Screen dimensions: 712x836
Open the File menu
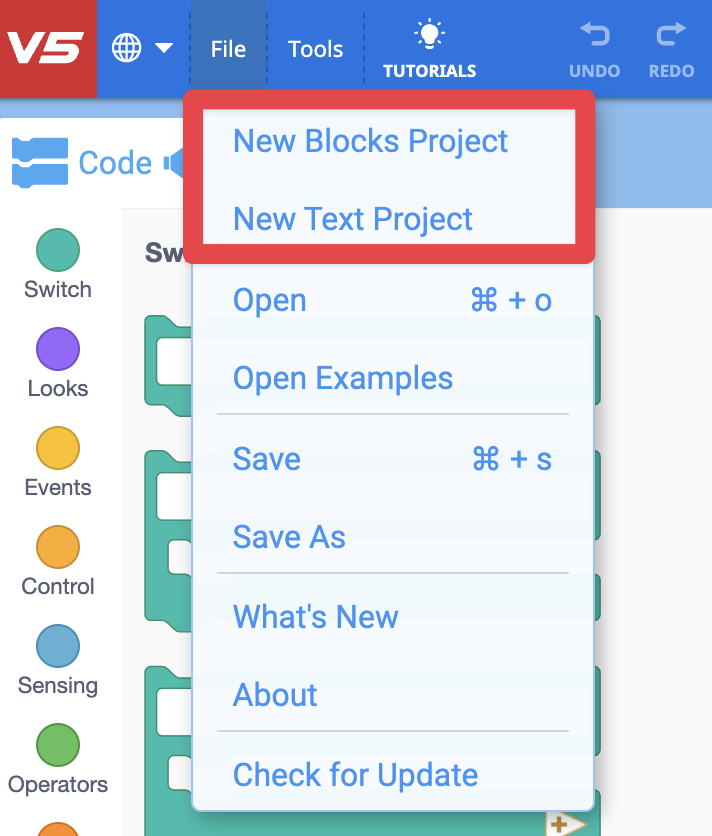click(x=228, y=47)
